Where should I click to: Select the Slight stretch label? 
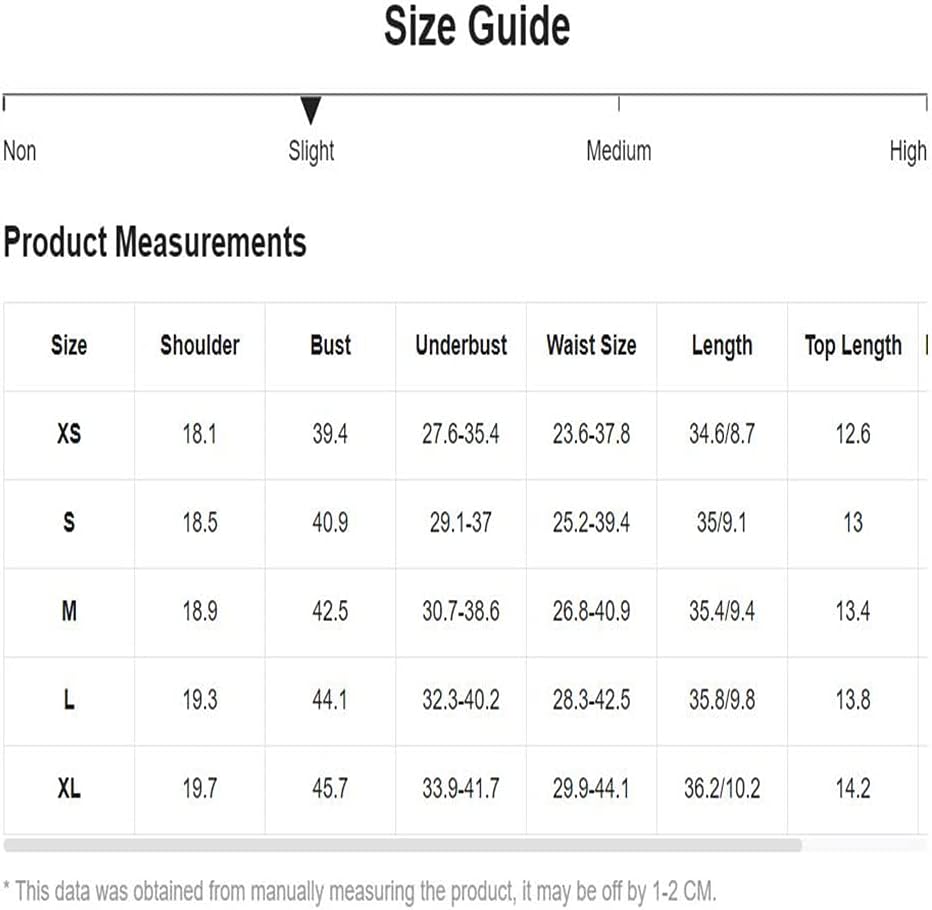click(x=311, y=152)
